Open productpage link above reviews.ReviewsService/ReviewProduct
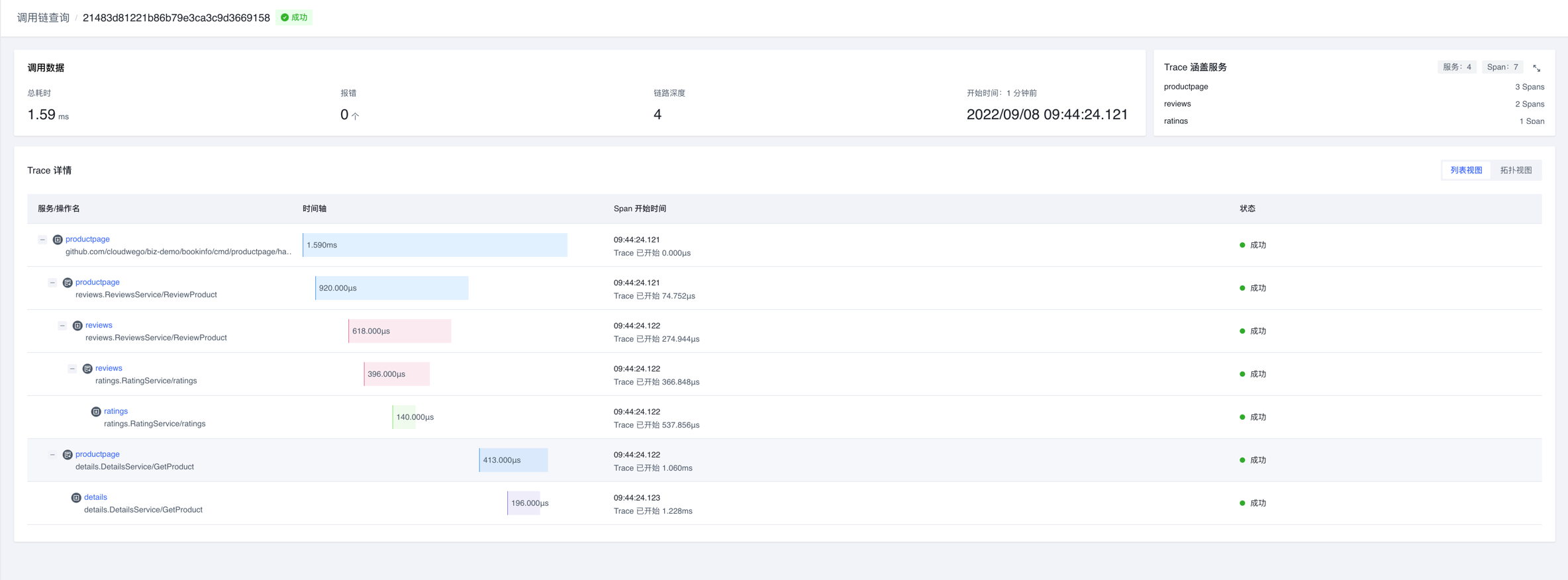This screenshot has width=1568, height=580. [x=97, y=282]
